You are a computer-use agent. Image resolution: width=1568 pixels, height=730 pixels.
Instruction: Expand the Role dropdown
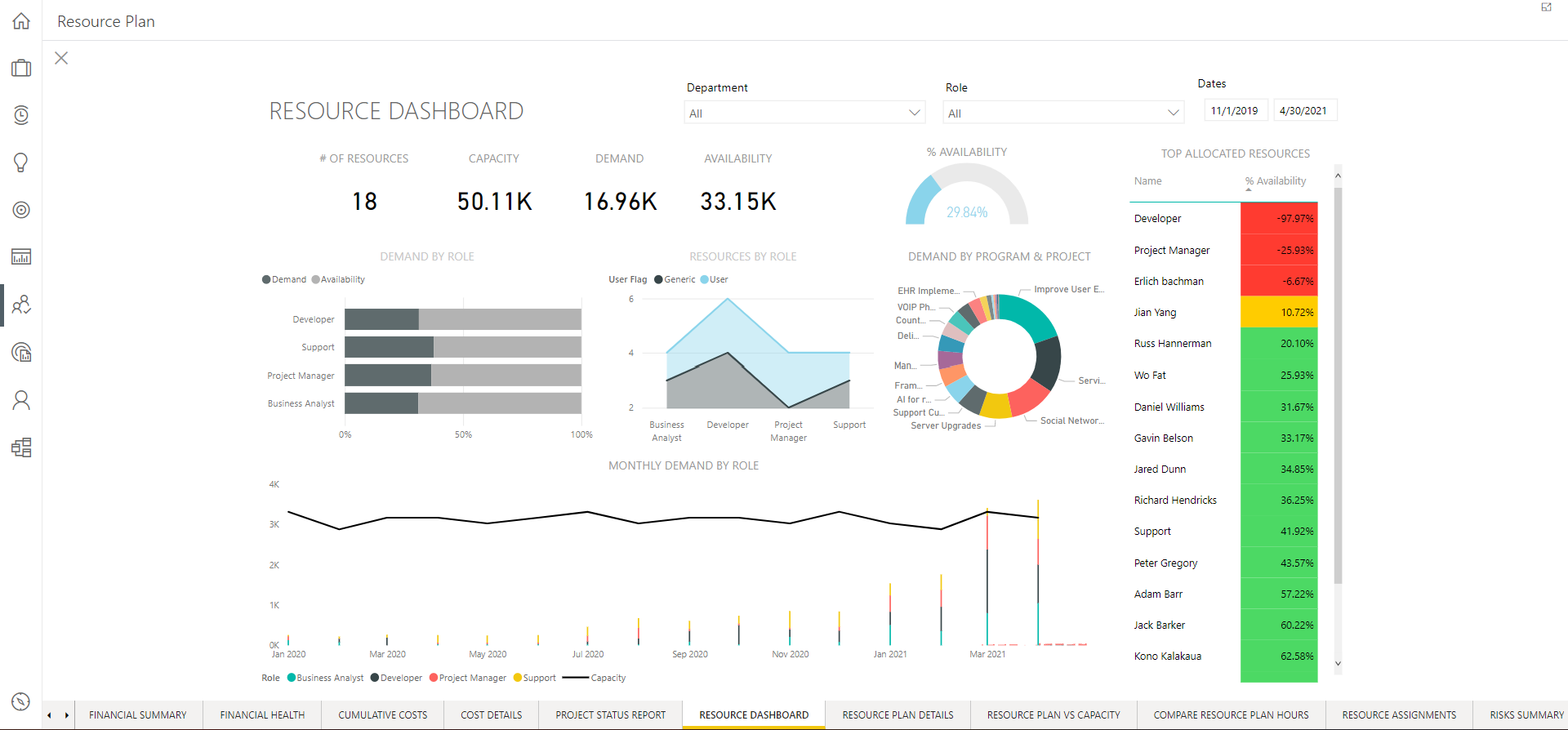(x=1063, y=113)
